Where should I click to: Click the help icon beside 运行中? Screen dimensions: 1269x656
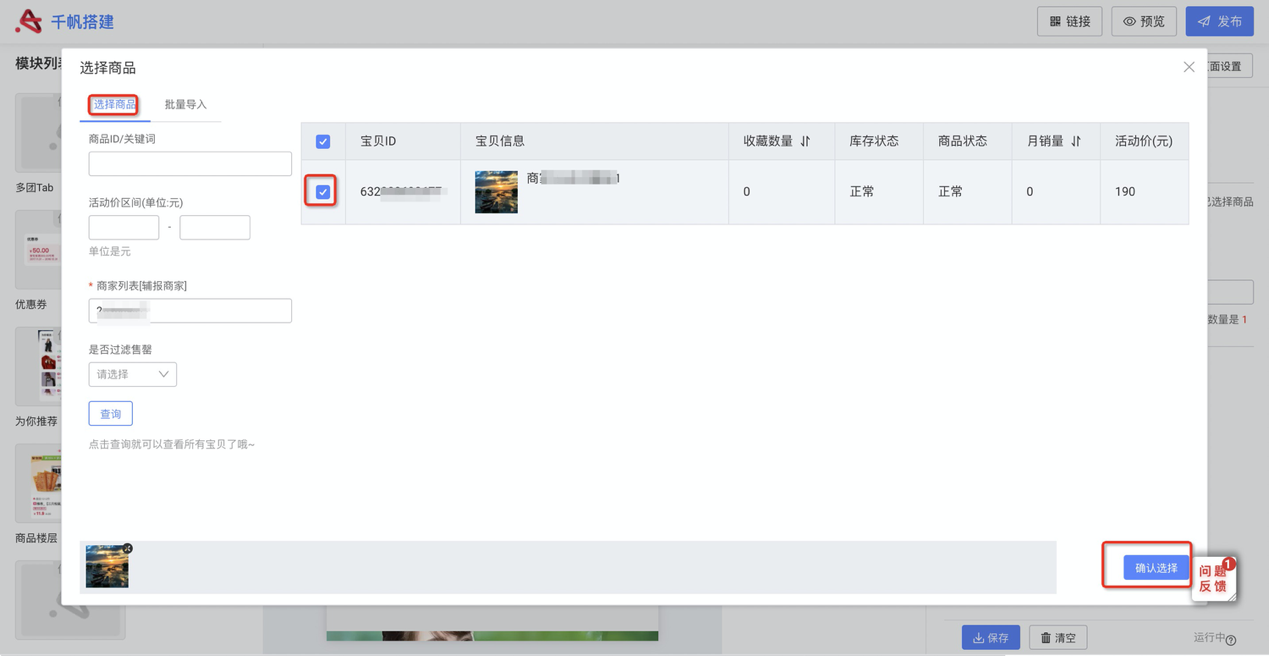[1231, 640]
